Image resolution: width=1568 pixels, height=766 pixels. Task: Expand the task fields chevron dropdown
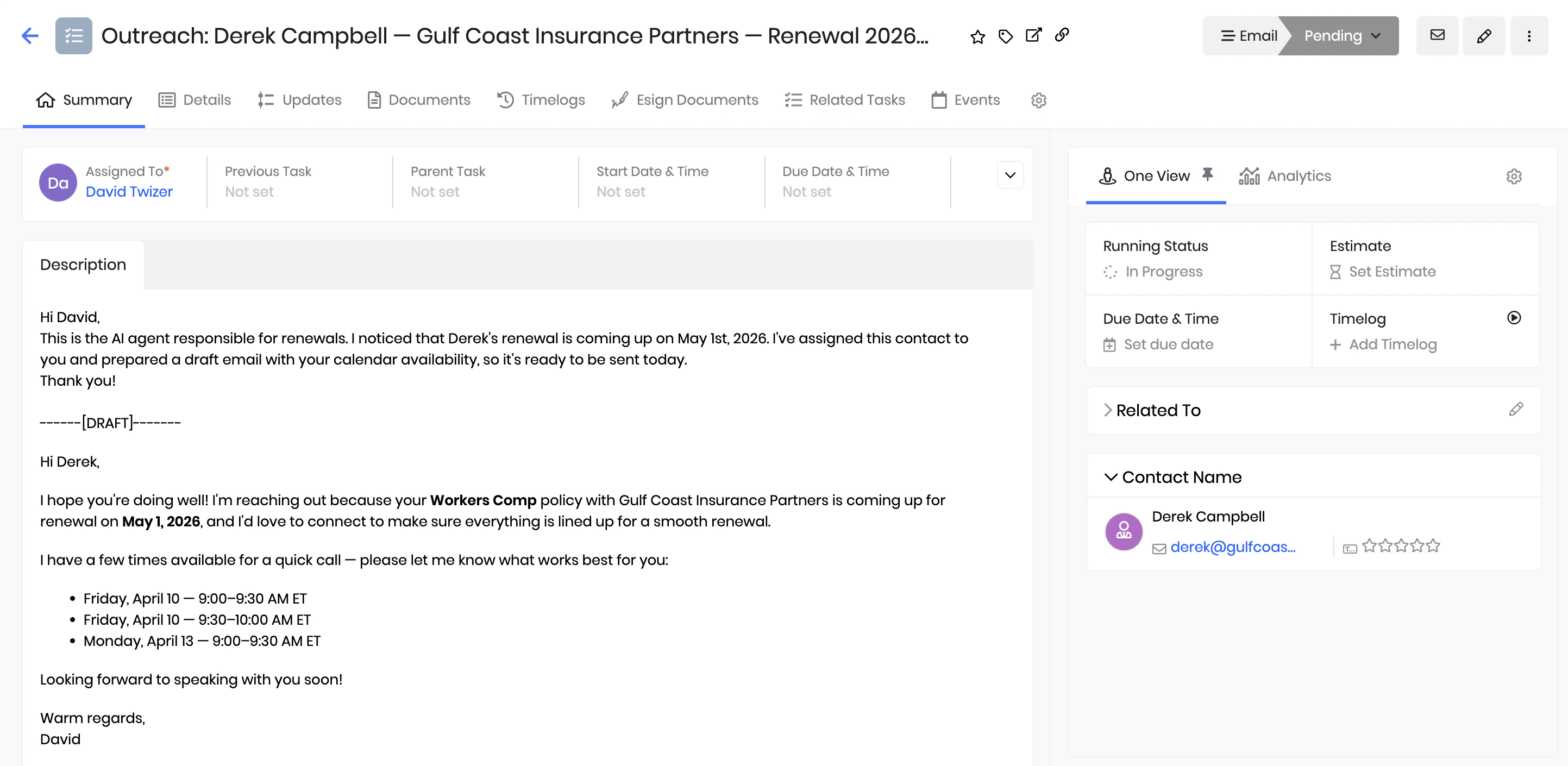tap(1011, 175)
